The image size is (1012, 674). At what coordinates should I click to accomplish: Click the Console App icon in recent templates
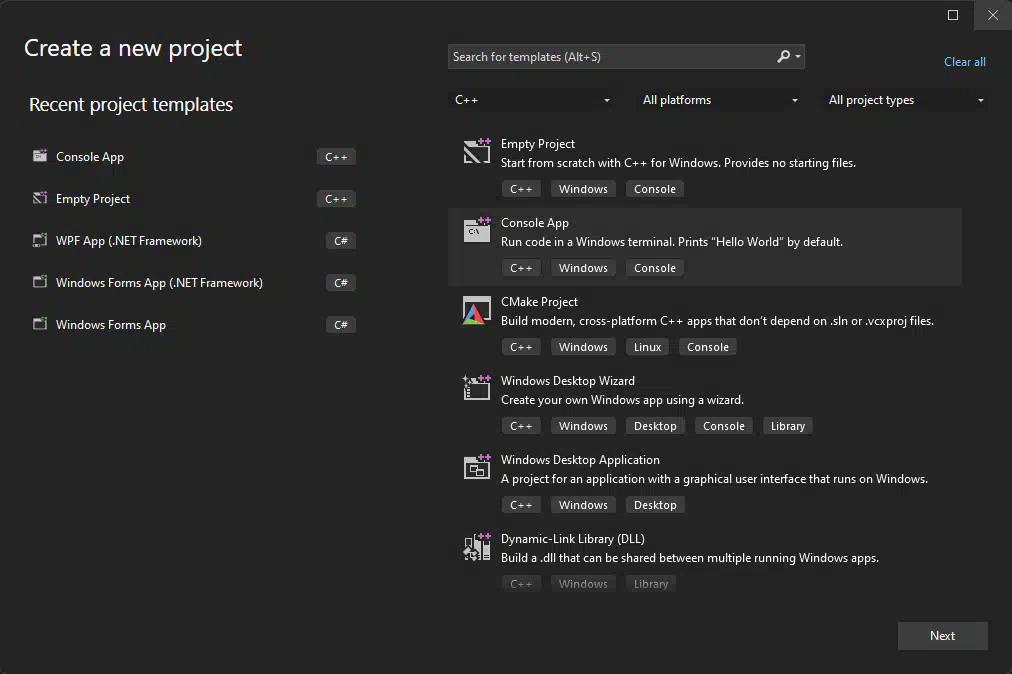(x=40, y=156)
